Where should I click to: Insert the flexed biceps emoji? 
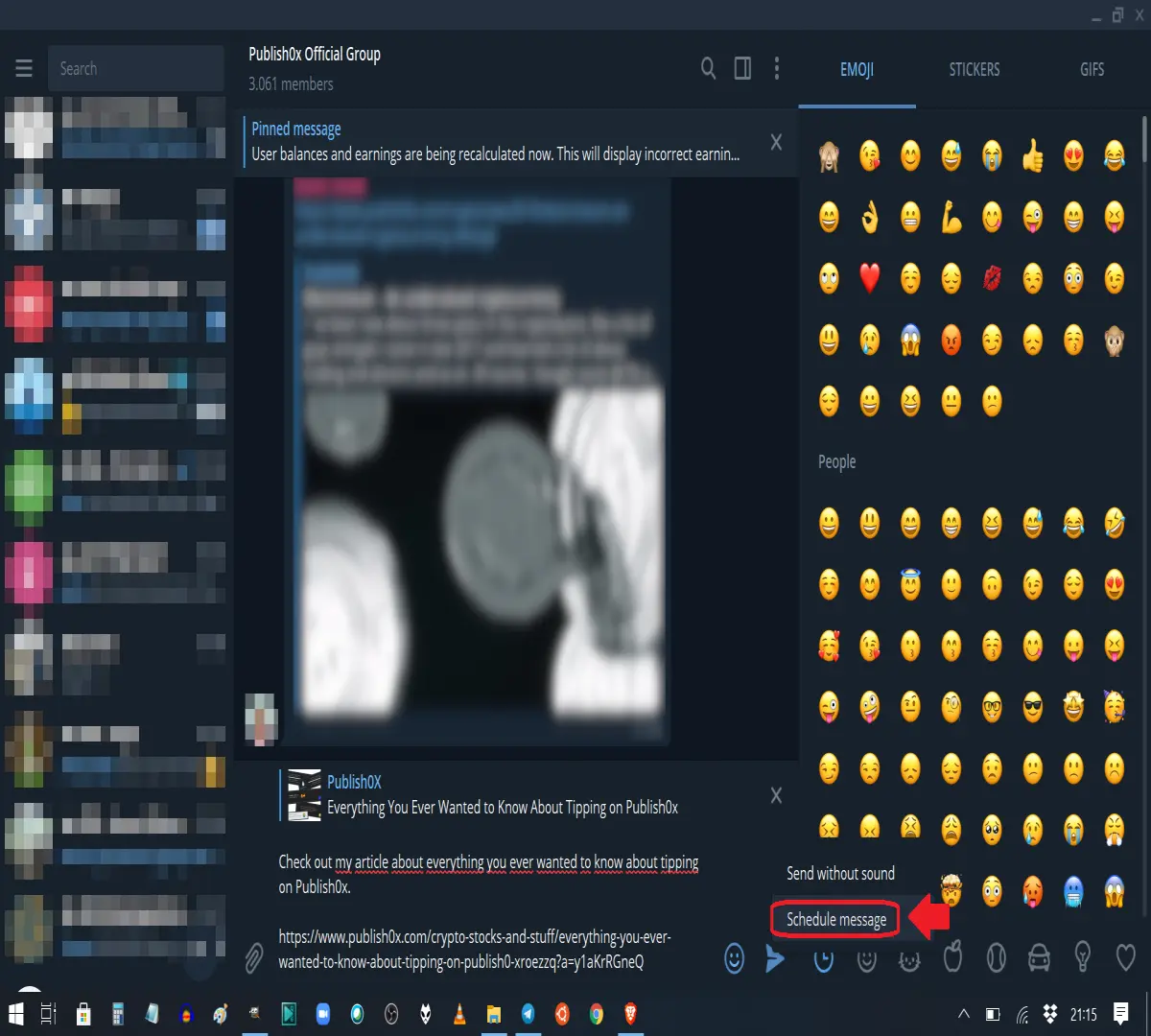(x=951, y=218)
